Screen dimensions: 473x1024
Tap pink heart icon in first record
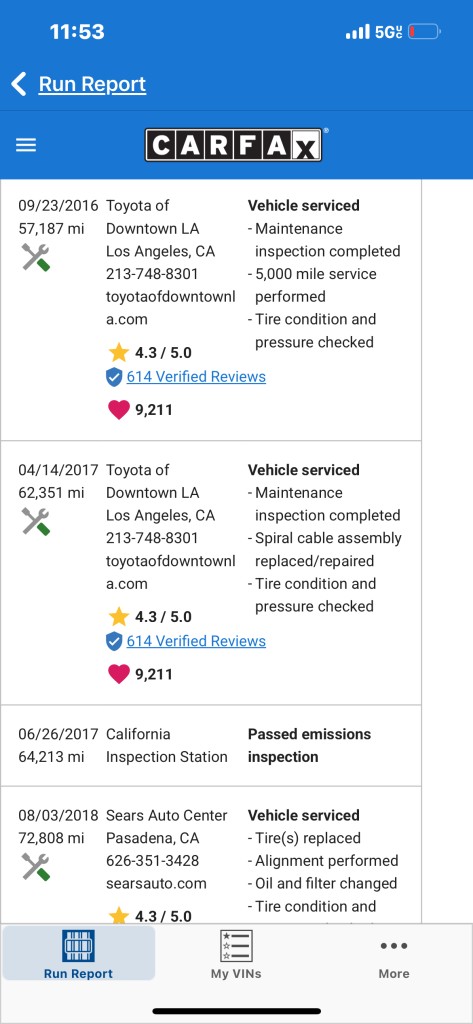pos(118,410)
